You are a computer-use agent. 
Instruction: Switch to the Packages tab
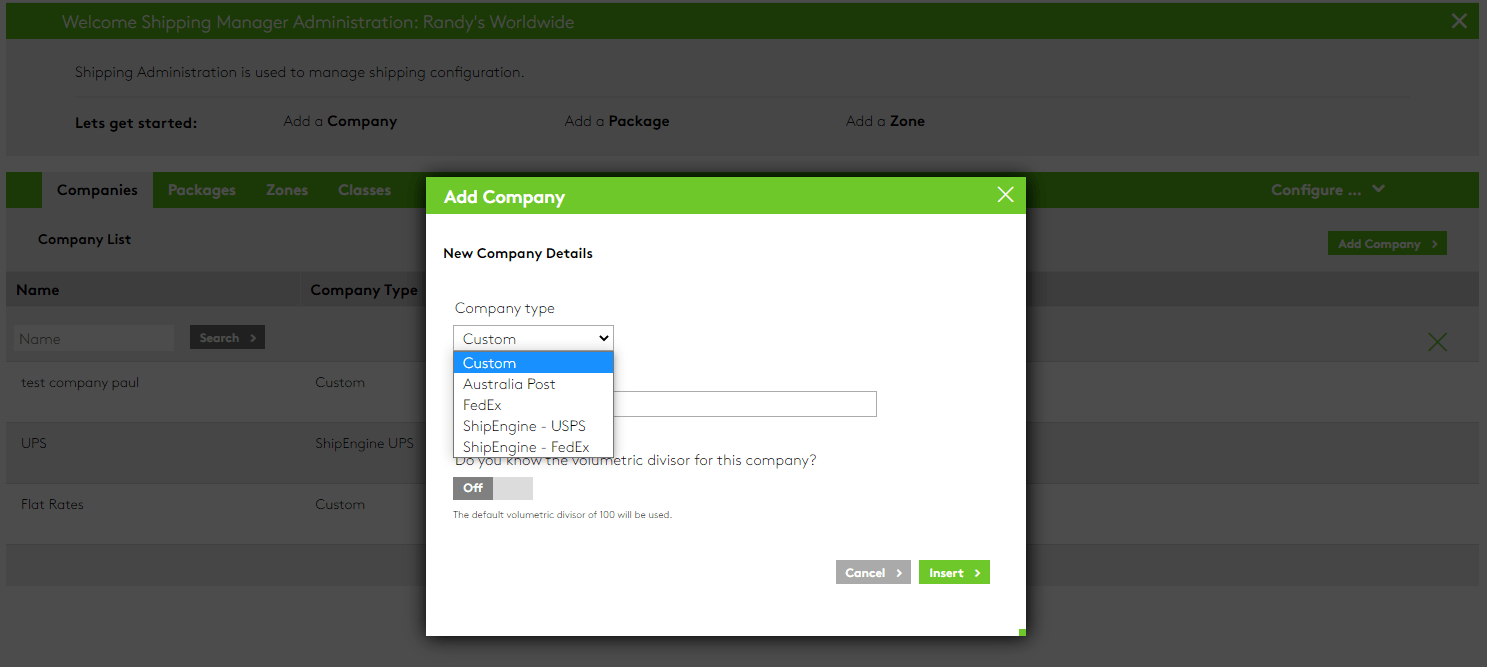click(x=201, y=189)
